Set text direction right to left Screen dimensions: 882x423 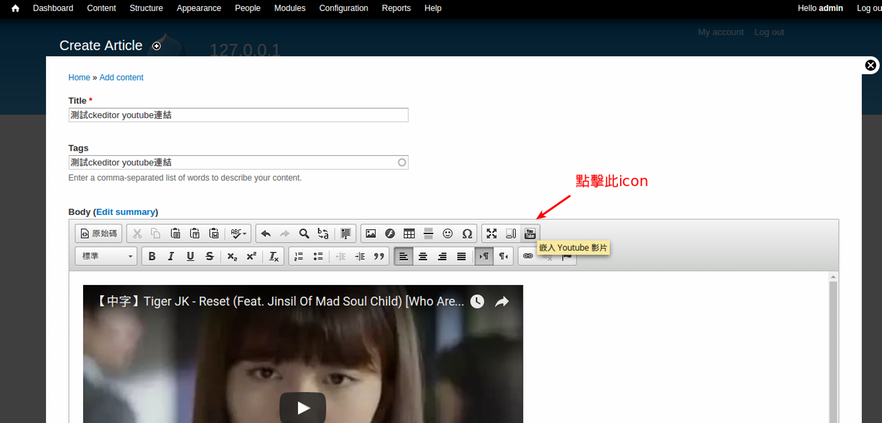503,256
